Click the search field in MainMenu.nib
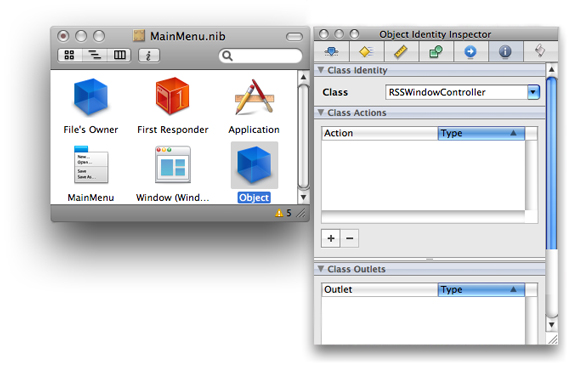 260,55
